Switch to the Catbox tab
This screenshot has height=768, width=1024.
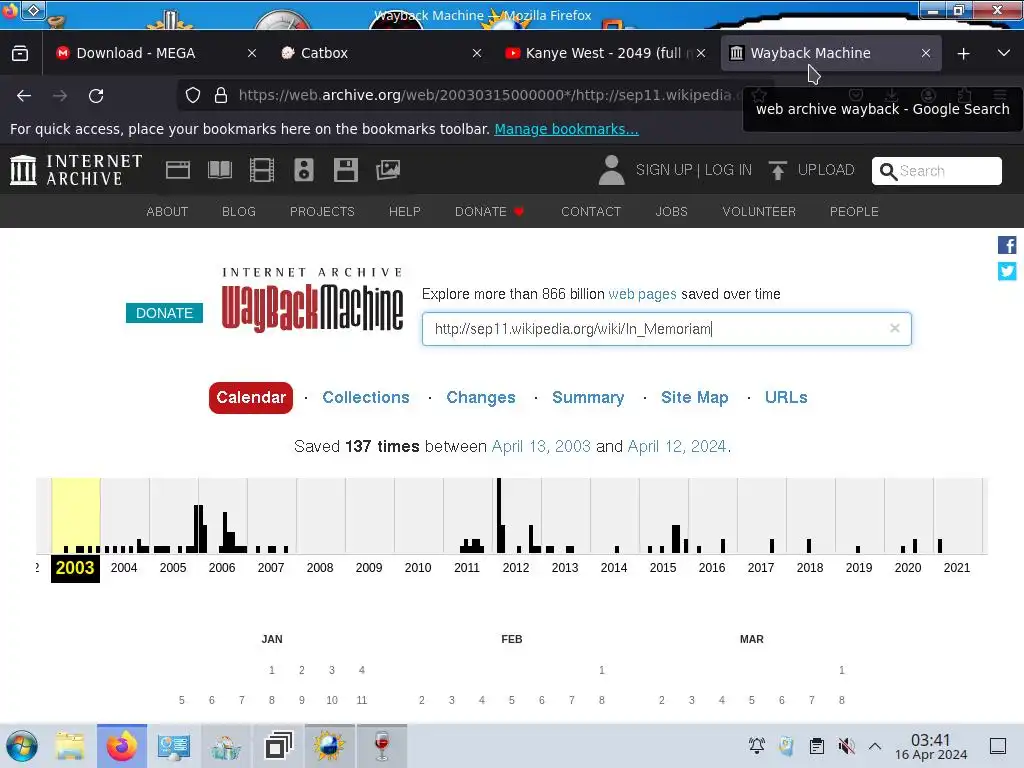(x=381, y=53)
